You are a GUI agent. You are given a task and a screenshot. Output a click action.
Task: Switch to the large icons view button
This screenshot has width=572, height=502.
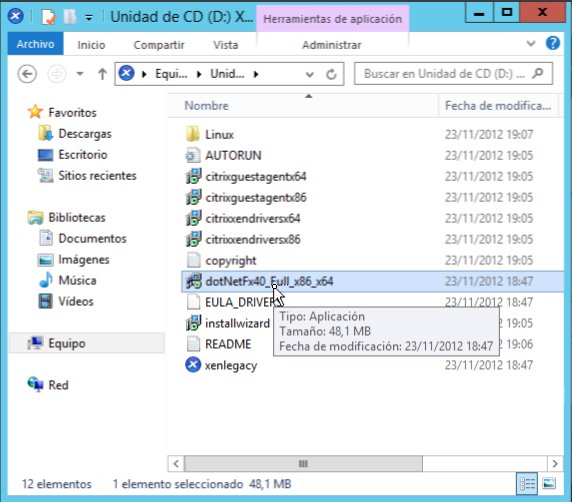(x=549, y=484)
